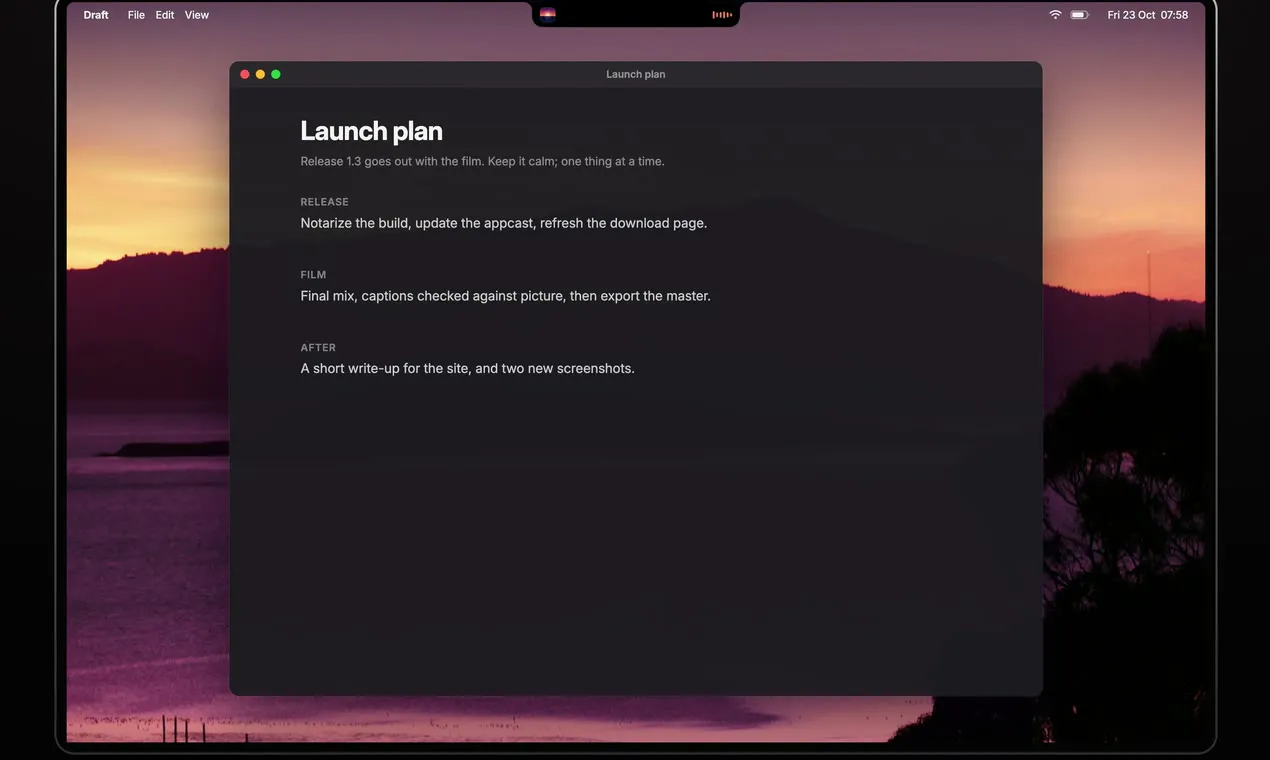Click the AFTER section label
The height and width of the screenshot is (760, 1270).
pos(318,348)
